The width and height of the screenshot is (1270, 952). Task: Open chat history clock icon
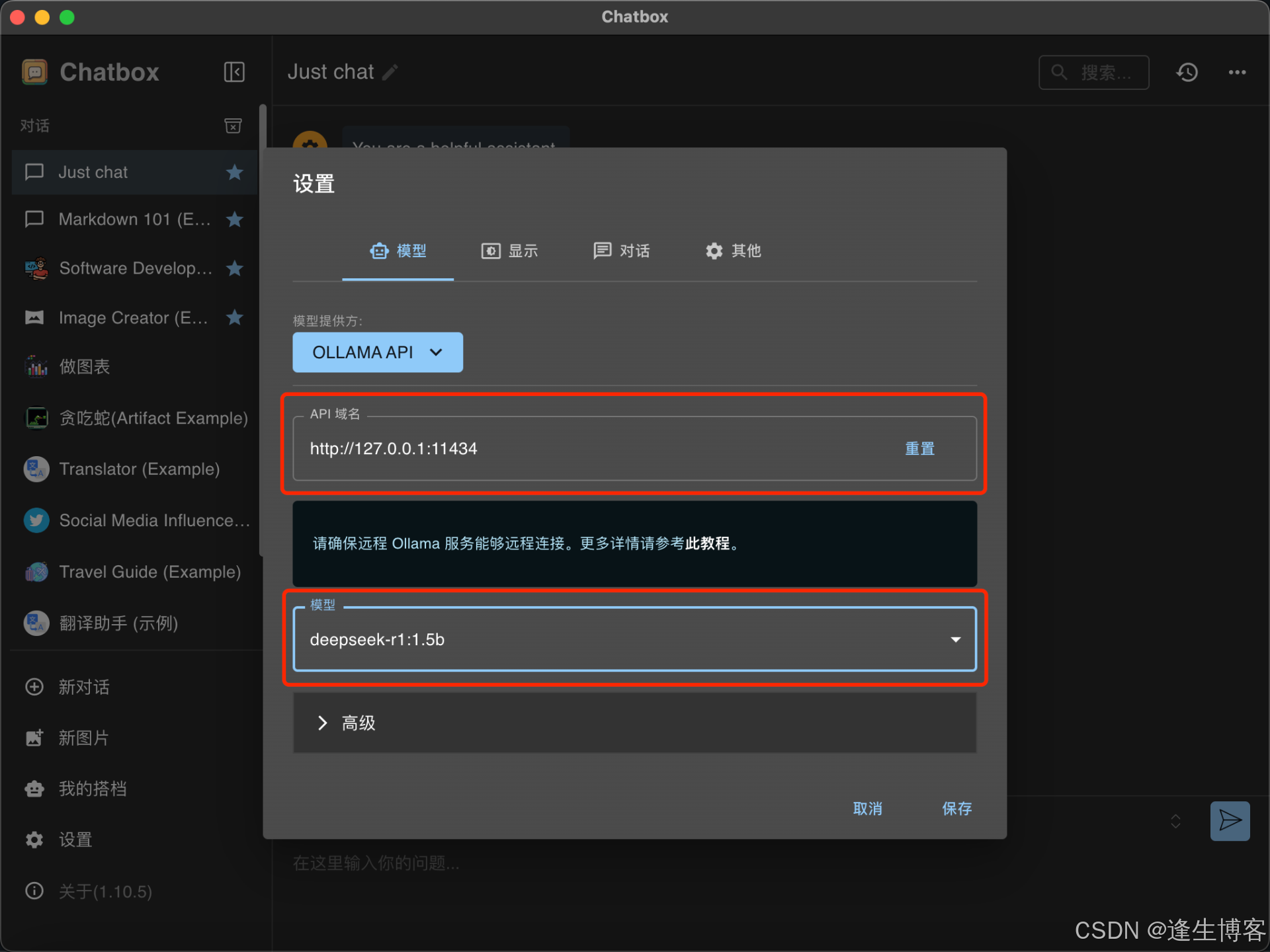tap(1187, 72)
